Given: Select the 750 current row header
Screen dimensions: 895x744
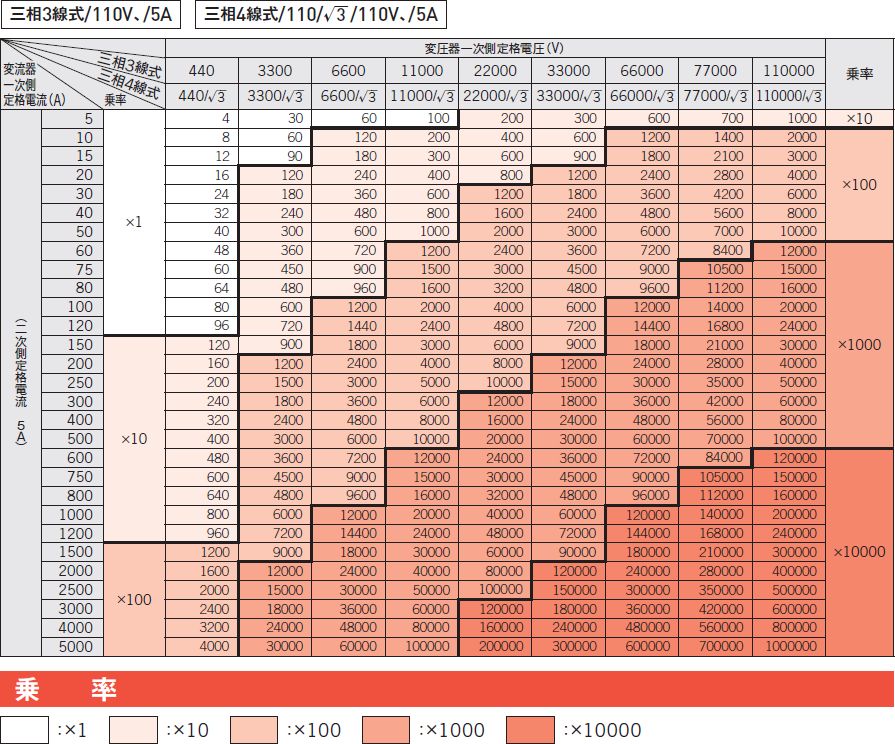Looking at the screenshot, I should (72, 477).
